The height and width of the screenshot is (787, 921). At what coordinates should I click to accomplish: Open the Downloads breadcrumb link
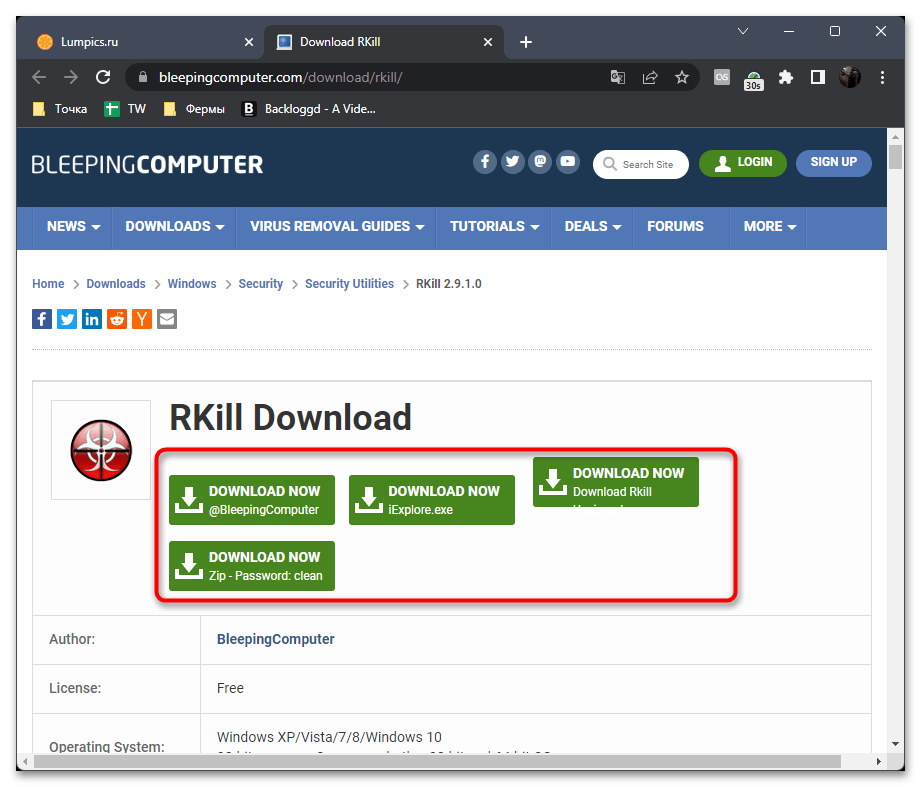(x=116, y=284)
